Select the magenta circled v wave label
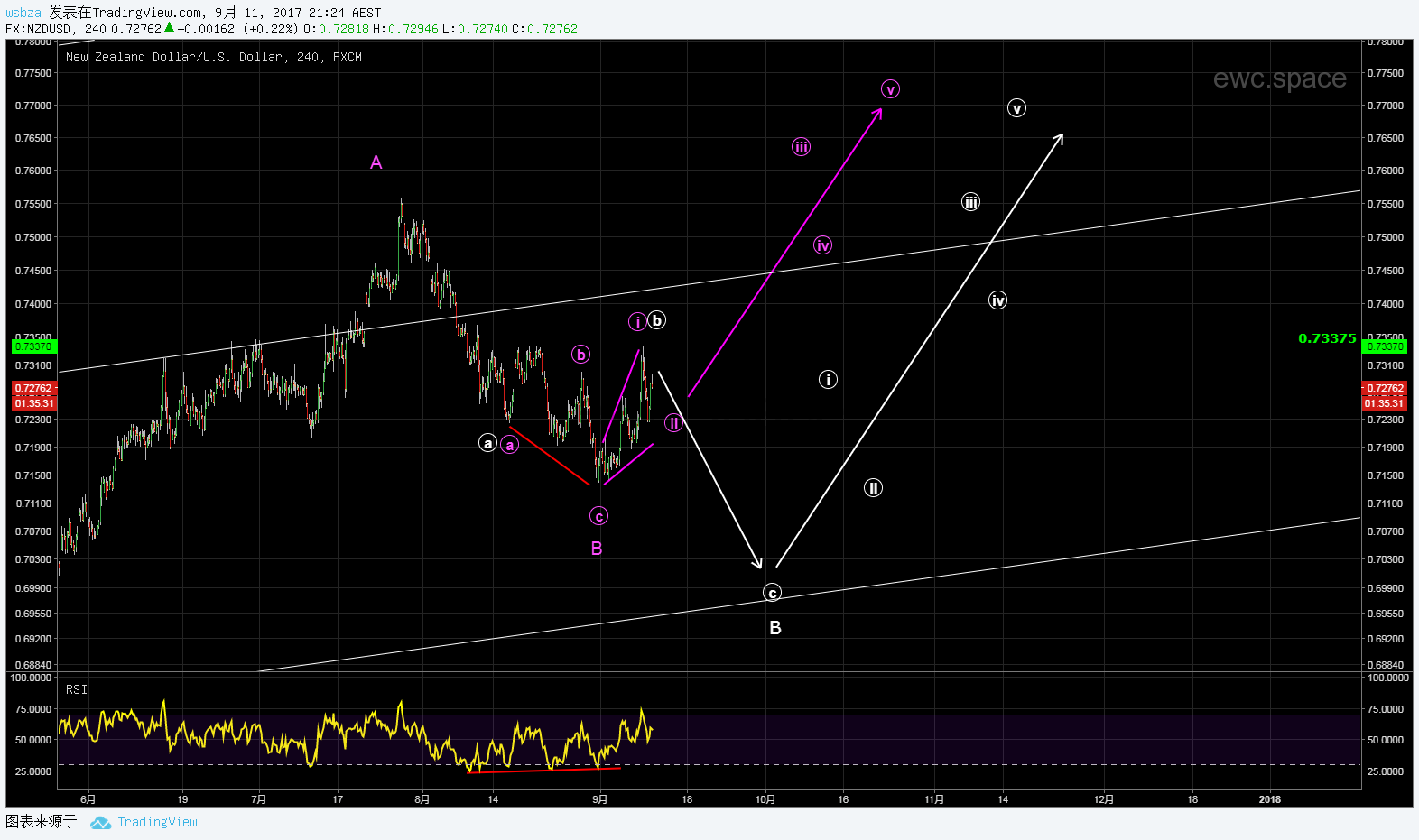 [x=890, y=89]
